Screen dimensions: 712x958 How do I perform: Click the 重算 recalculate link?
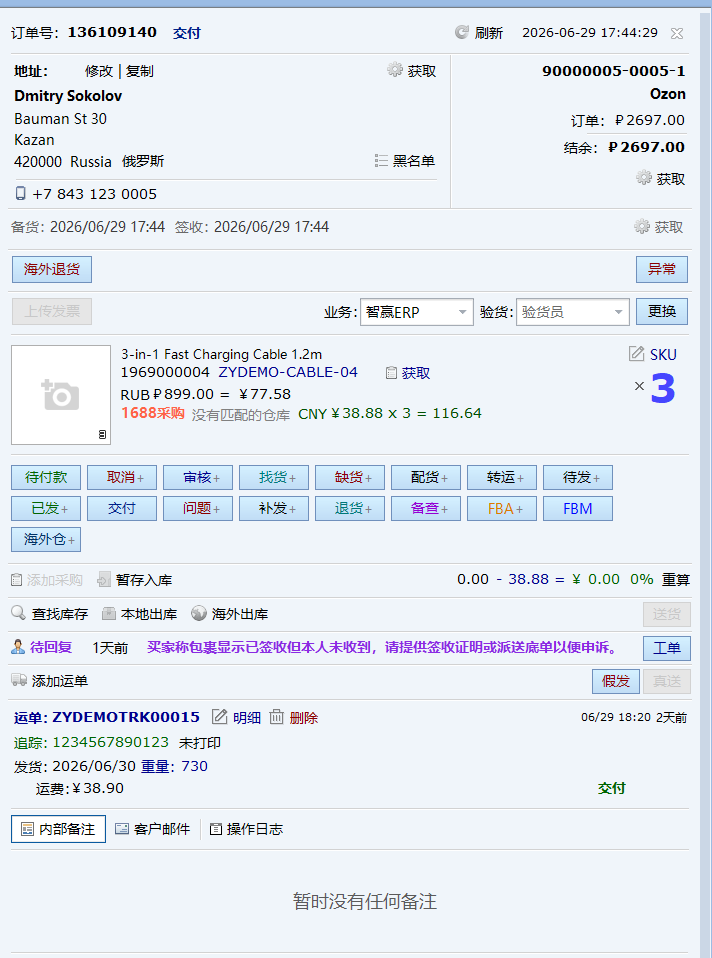pos(676,579)
